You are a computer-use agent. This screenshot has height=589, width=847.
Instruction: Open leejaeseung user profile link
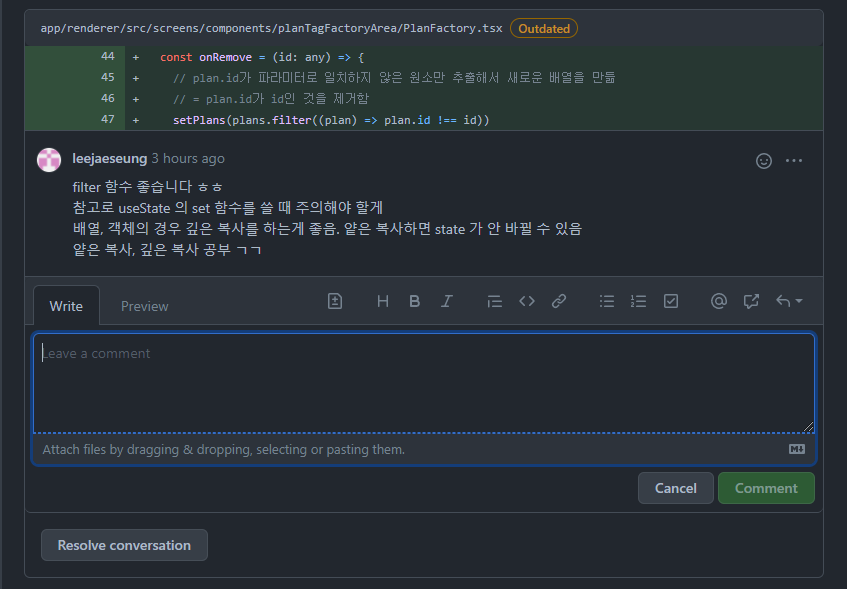click(x=110, y=158)
